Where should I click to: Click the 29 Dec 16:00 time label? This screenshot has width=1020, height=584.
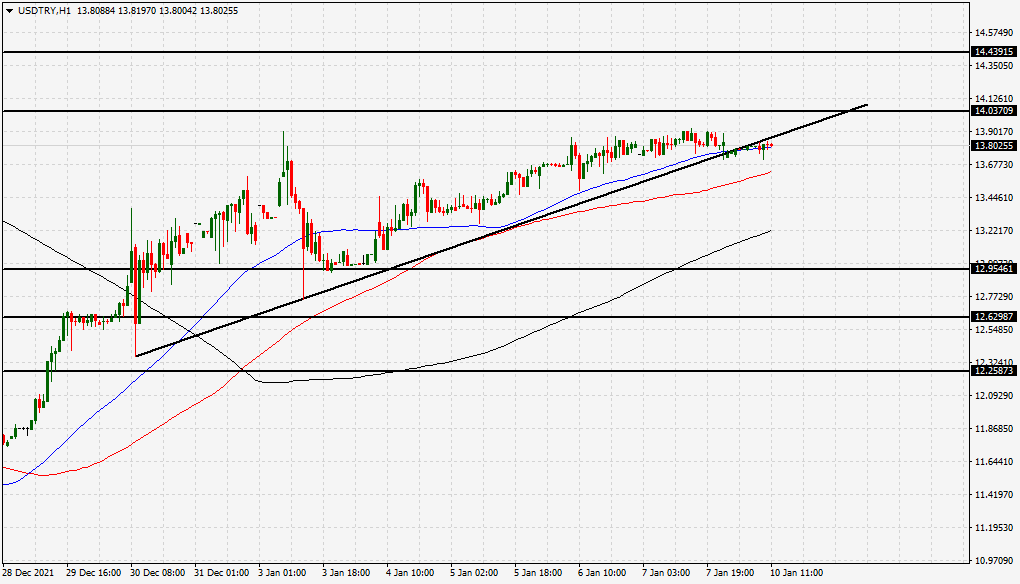coord(94,573)
